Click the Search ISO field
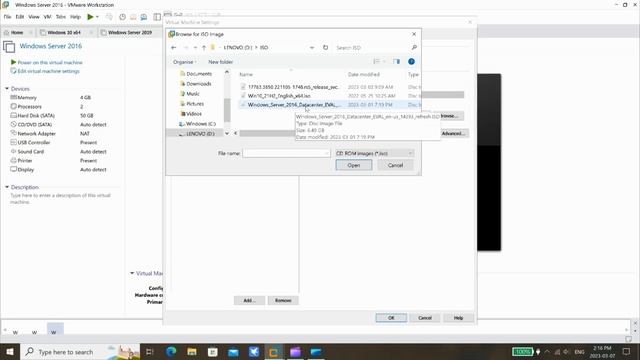Screen dimensions: 640x360 371,48
